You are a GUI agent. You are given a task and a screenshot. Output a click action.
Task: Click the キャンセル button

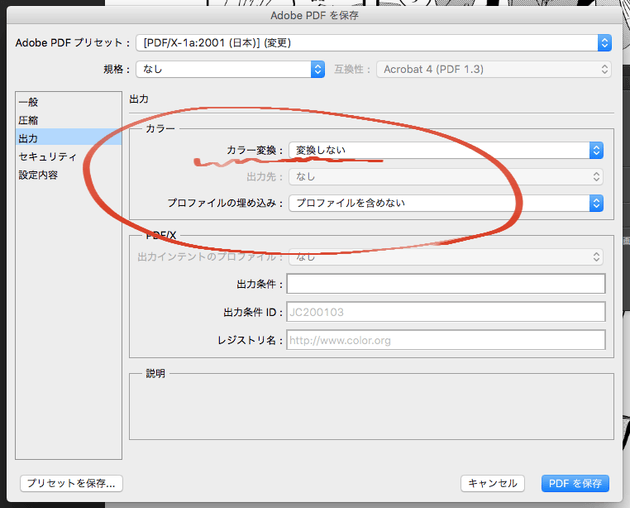tap(493, 483)
